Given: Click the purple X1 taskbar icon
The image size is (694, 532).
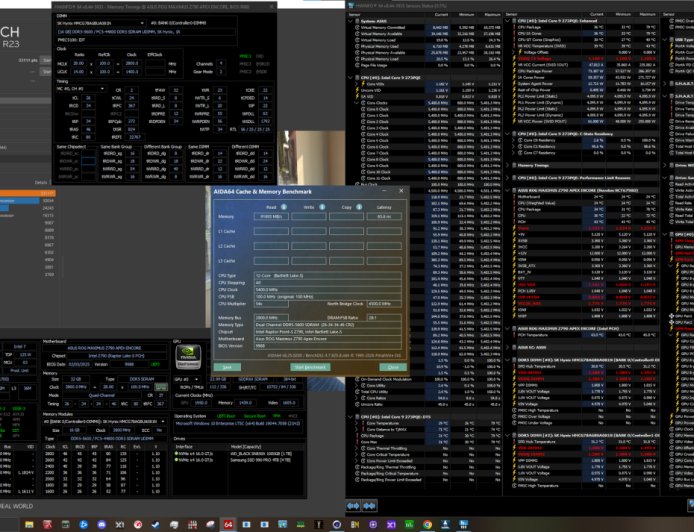Looking at the screenshot, I should (391, 525).
